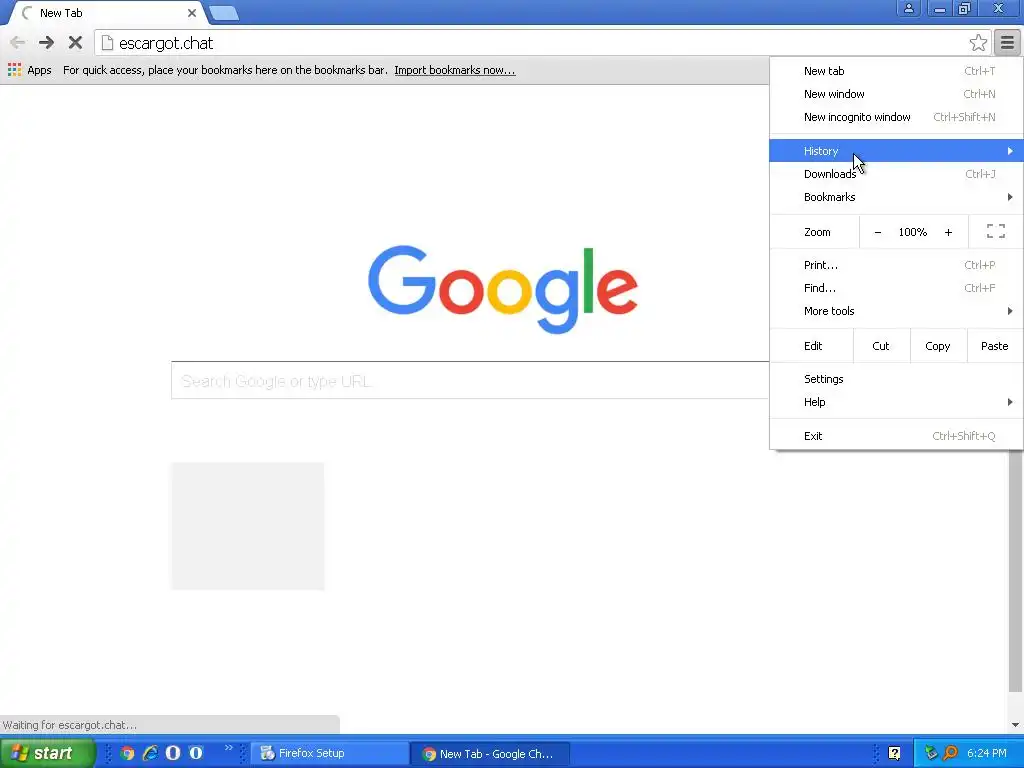The height and width of the screenshot is (768, 1024).
Task: Click the page icon in the address bar
Action: point(107,43)
